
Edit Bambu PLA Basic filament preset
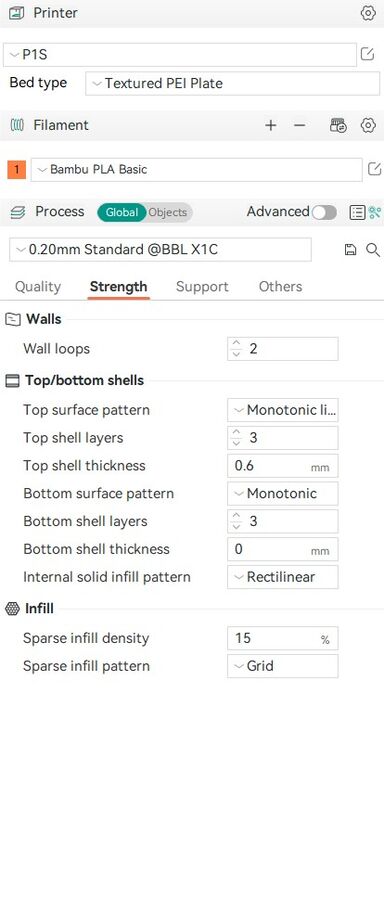point(374,169)
